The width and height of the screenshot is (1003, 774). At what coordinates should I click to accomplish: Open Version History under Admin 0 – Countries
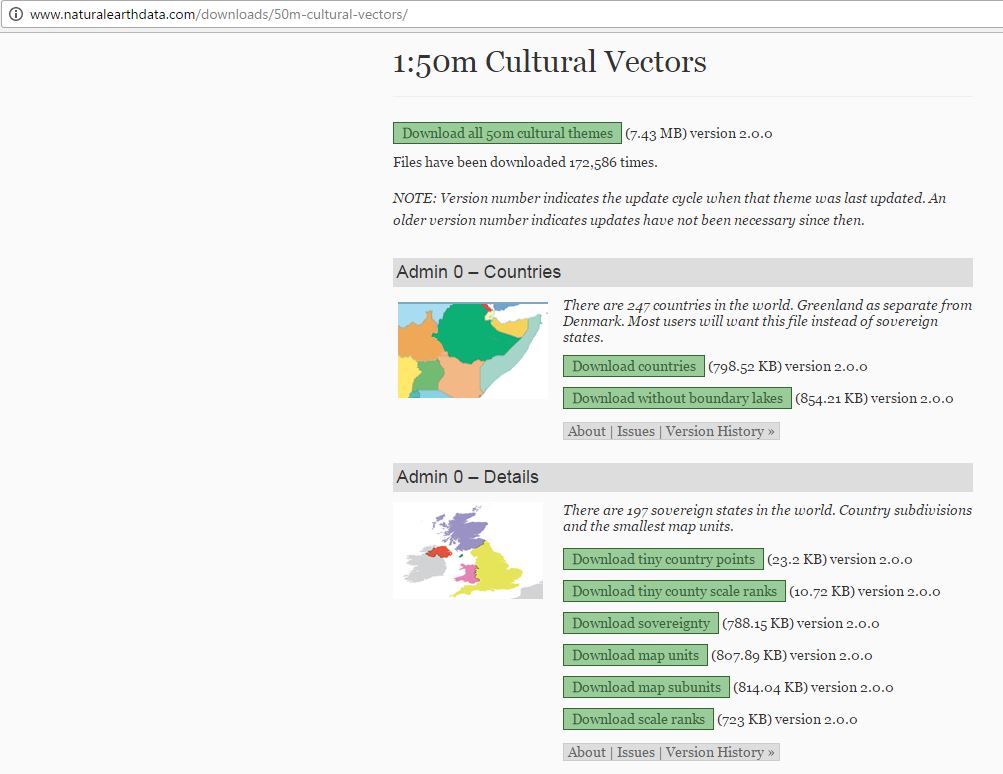720,432
